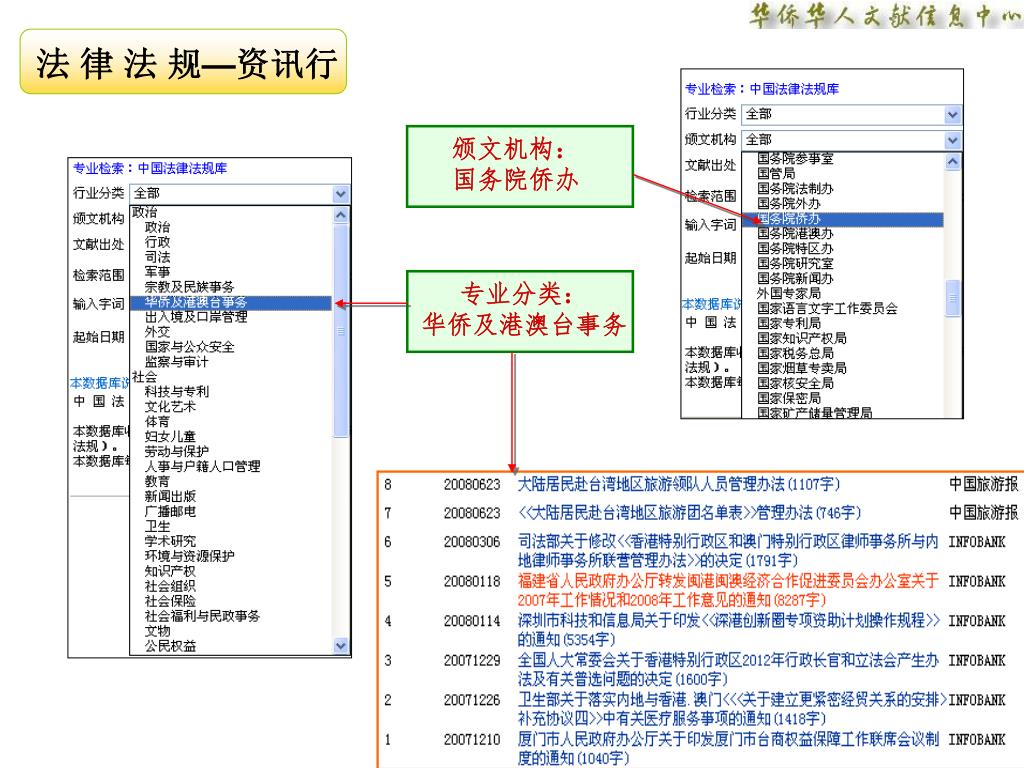Select 国务院外办 in the agency list
This screenshot has width=1024, height=768.
[x=789, y=204]
